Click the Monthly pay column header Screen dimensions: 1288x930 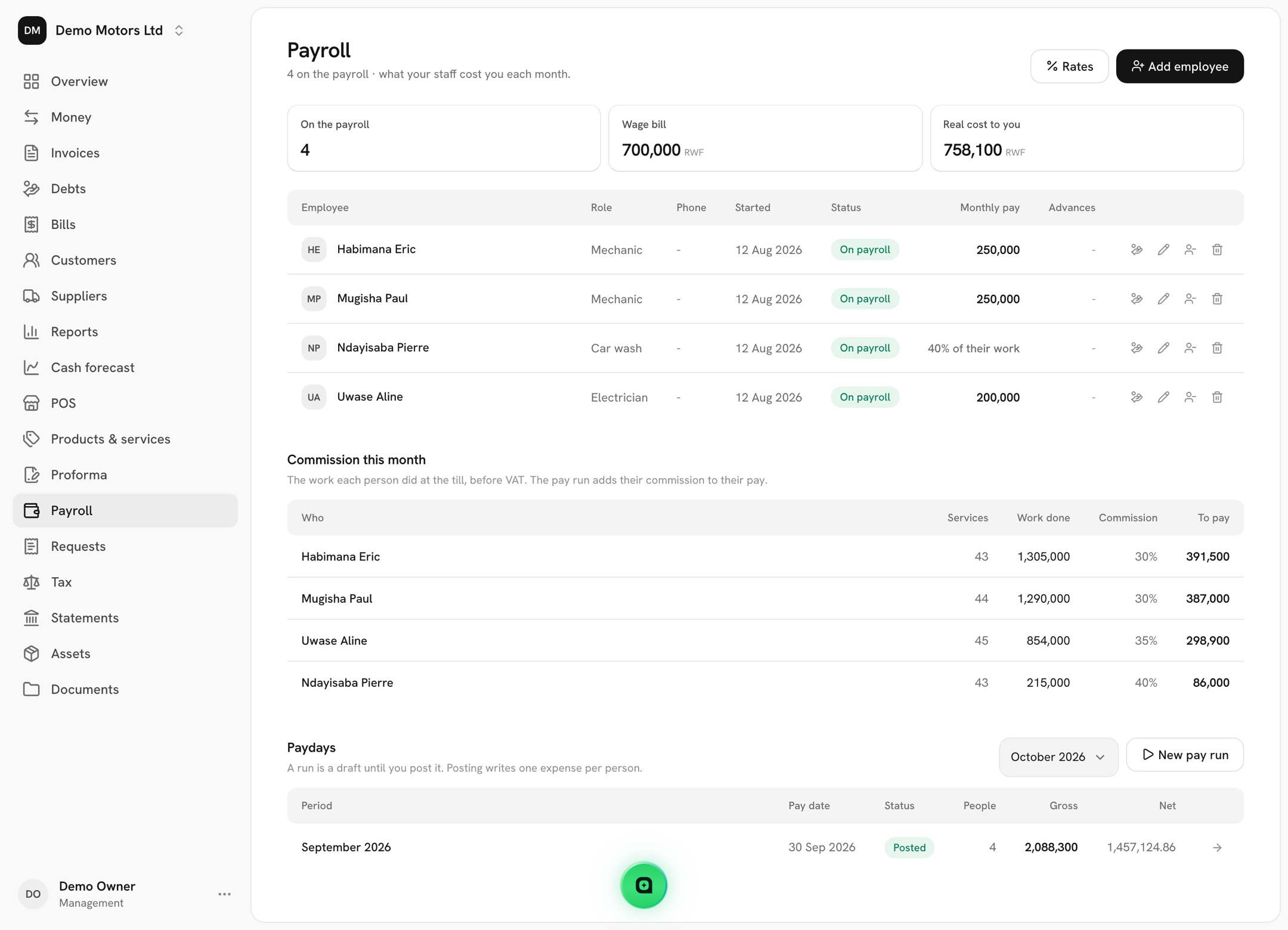click(x=990, y=207)
